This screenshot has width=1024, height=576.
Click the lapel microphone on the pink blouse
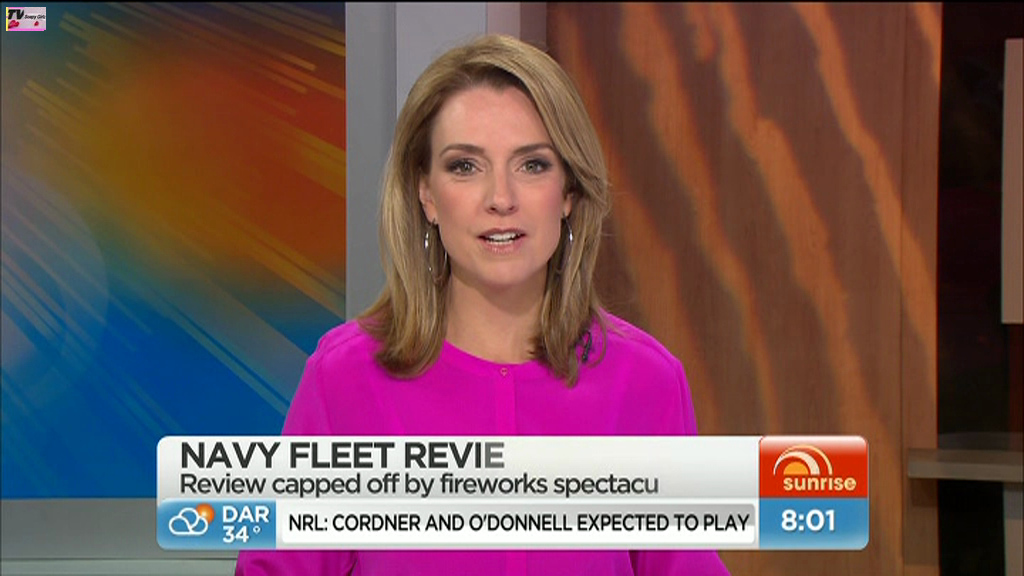585,345
